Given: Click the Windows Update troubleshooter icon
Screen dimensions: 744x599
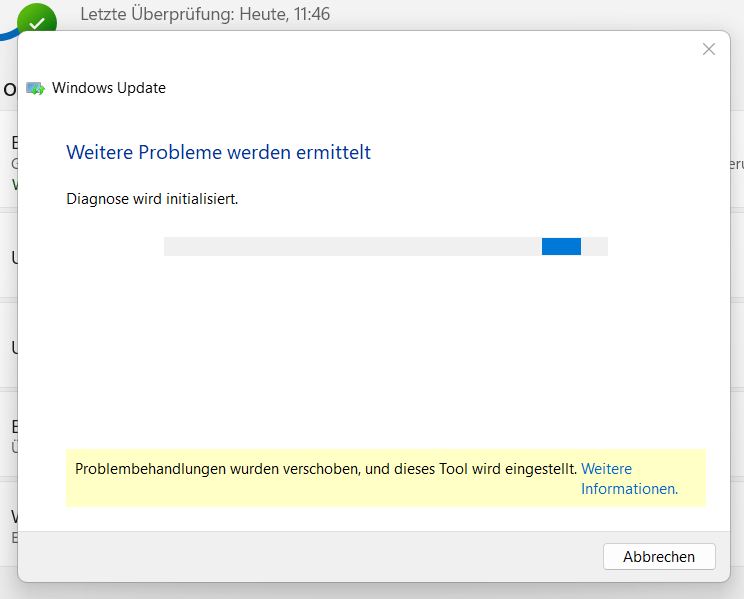Looking at the screenshot, I should (x=35, y=88).
